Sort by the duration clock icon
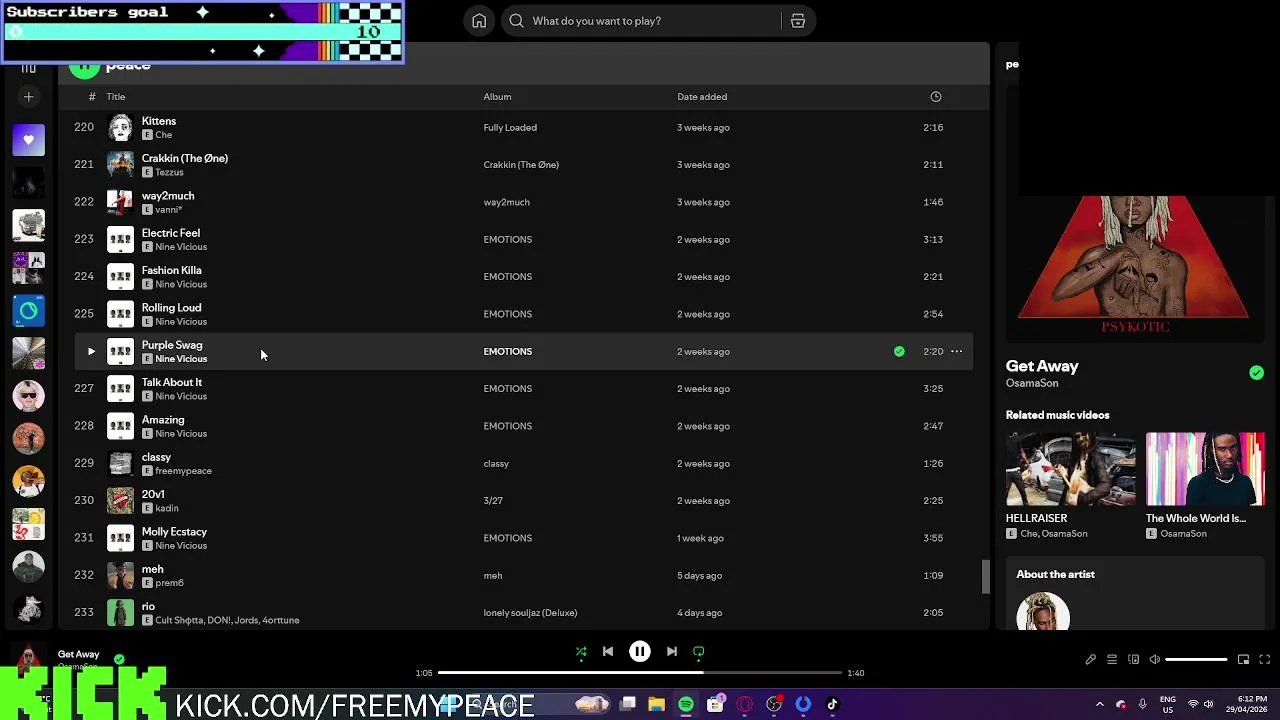 (936, 97)
